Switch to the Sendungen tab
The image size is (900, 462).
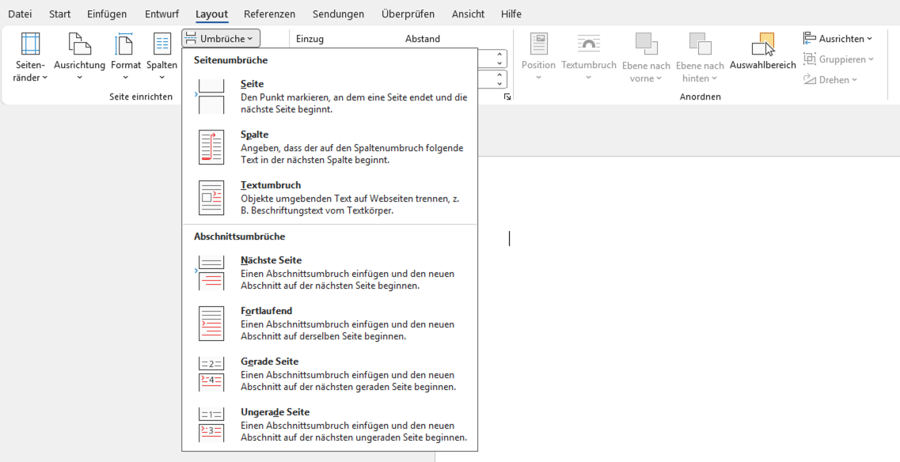pos(338,14)
